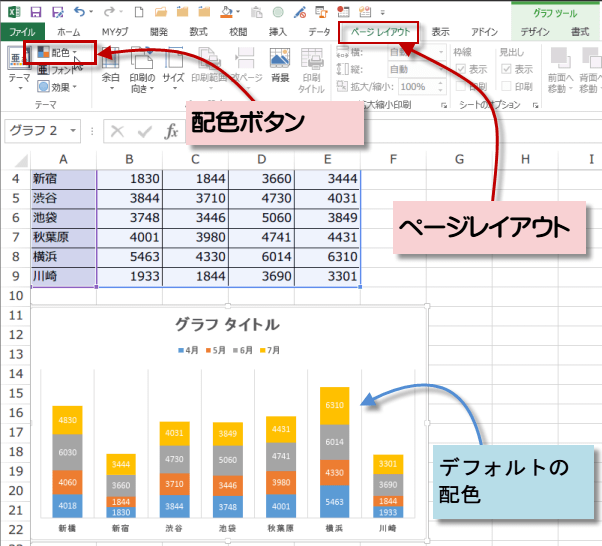Select the ページ レイアウト tab

click(x=380, y=32)
